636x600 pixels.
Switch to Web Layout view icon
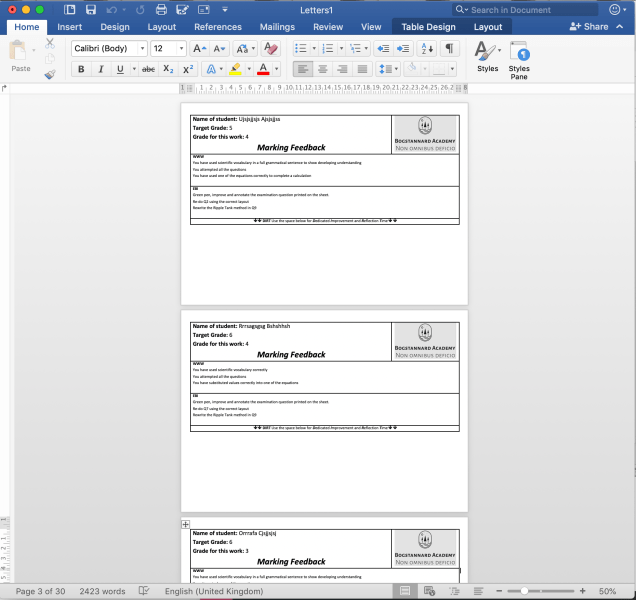429,591
